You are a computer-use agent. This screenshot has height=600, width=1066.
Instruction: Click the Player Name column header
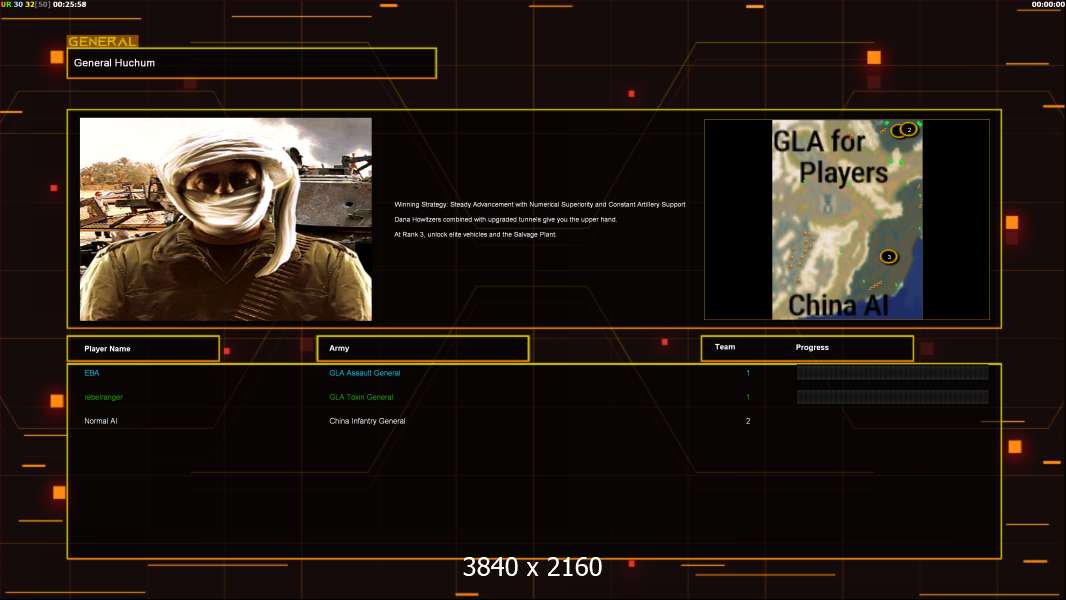143,349
